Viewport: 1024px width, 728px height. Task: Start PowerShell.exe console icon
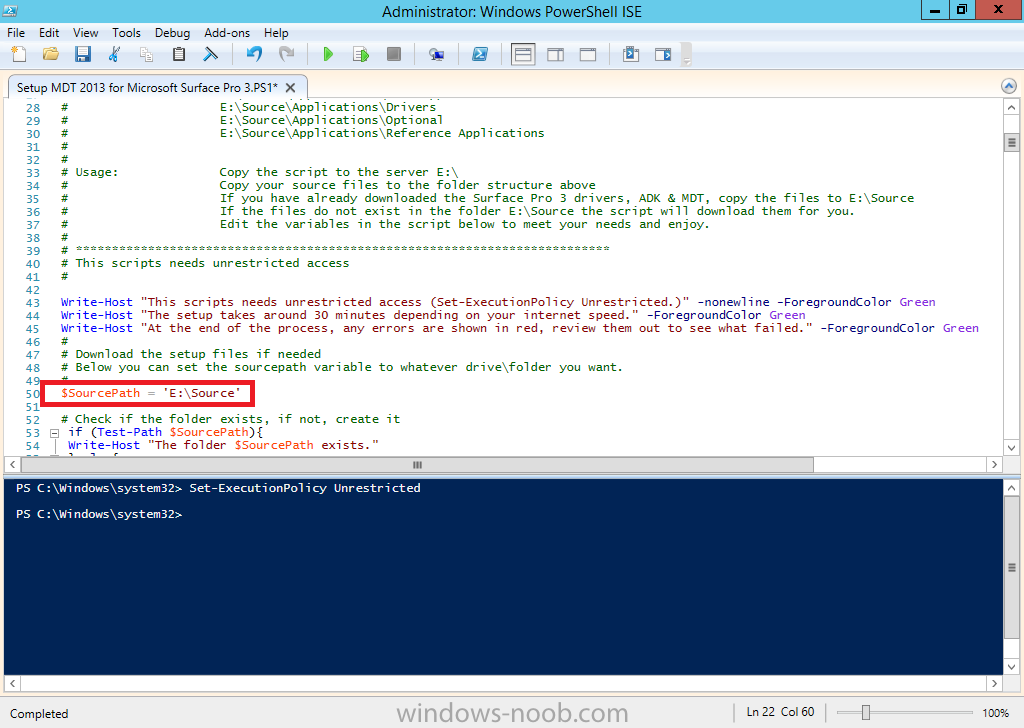point(480,54)
